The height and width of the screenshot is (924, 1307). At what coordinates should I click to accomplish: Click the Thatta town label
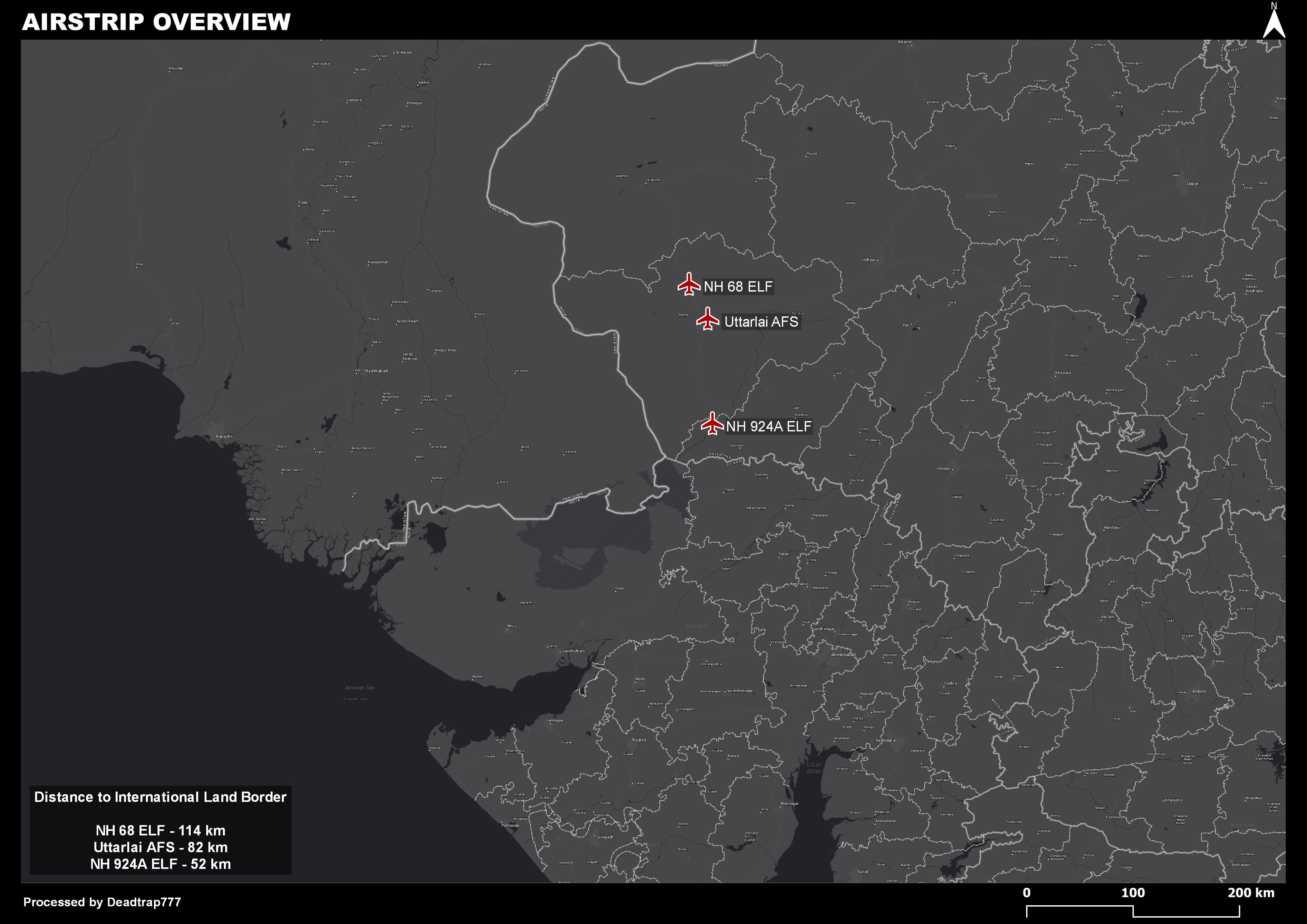coord(319,452)
